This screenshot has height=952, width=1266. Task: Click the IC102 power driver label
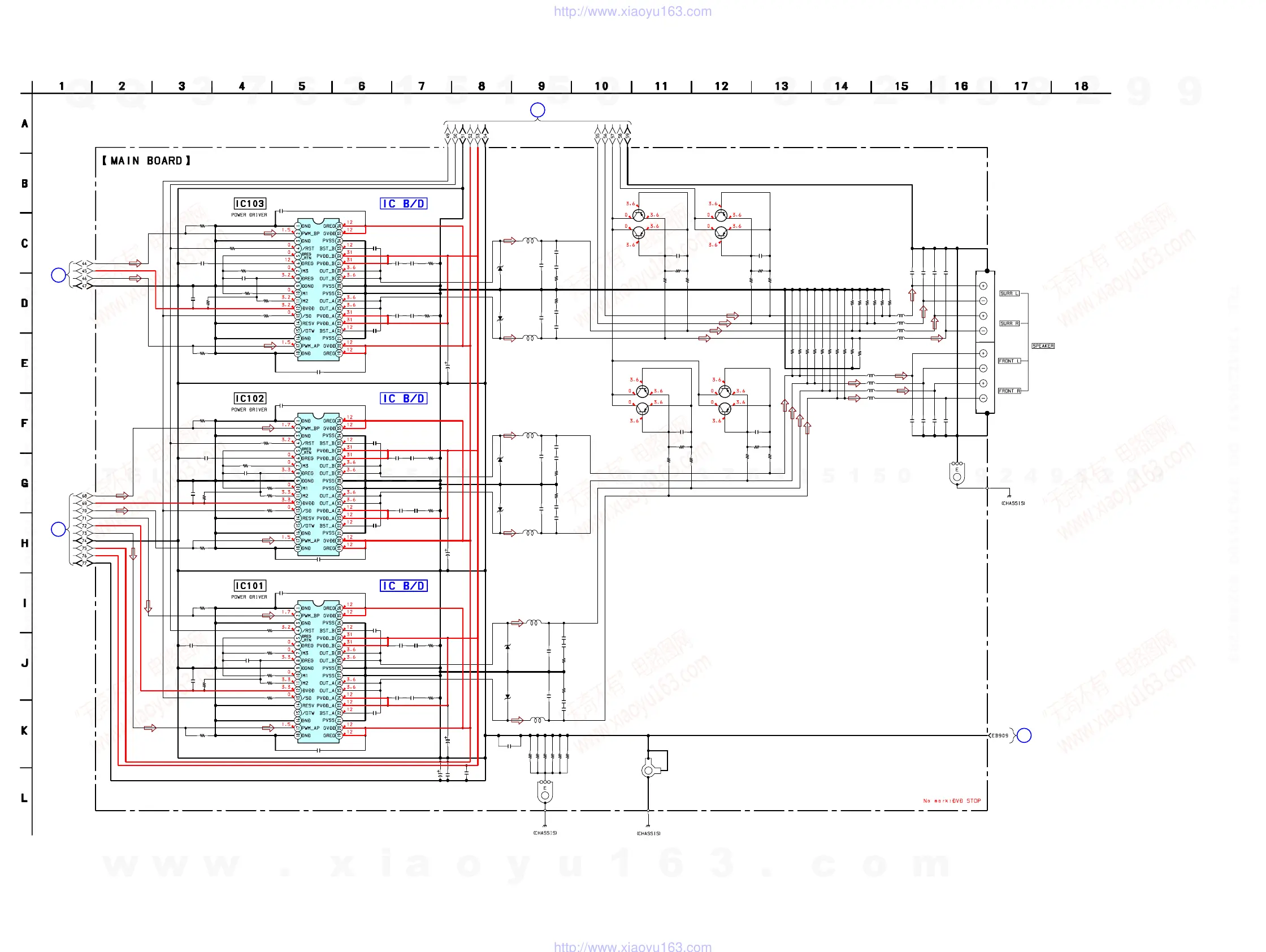pyautogui.click(x=250, y=399)
